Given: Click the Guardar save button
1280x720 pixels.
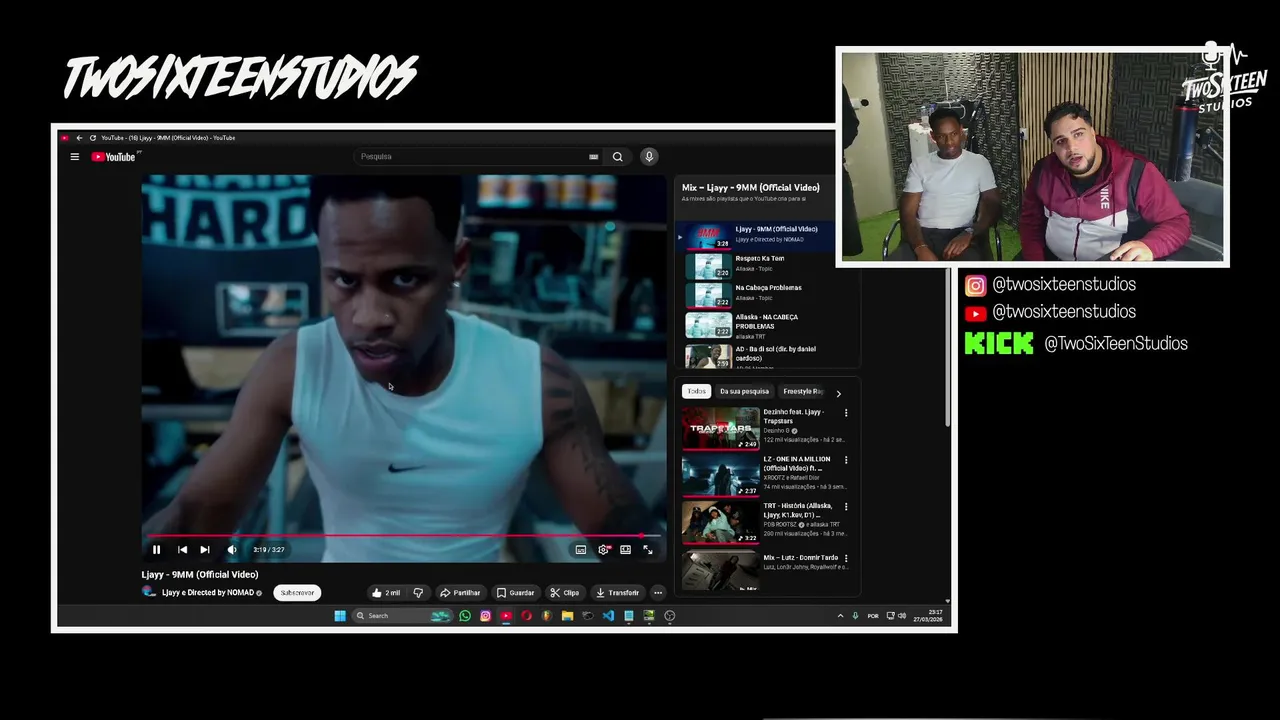Looking at the screenshot, I should coord(516,593).
